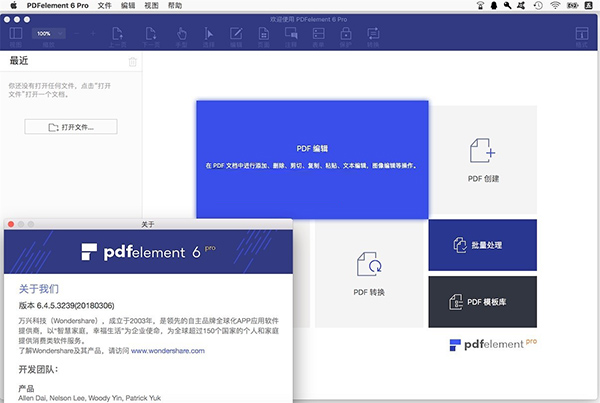The width and height of the screenshot is (600, 403).
Task: Open the PDF 转换 tile
Action: point(369,274)
